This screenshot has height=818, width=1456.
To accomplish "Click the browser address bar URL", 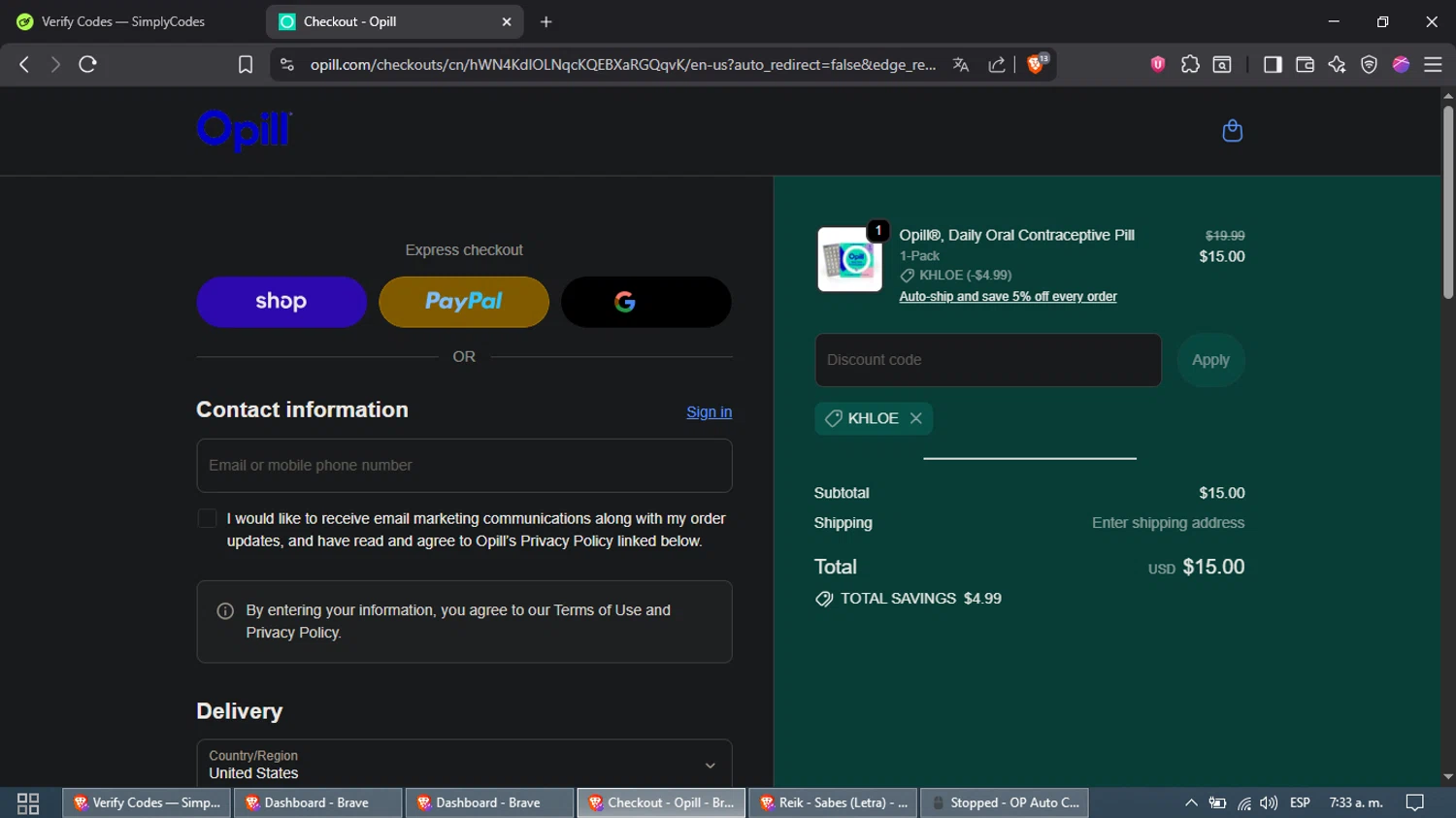I will [622, 64].
